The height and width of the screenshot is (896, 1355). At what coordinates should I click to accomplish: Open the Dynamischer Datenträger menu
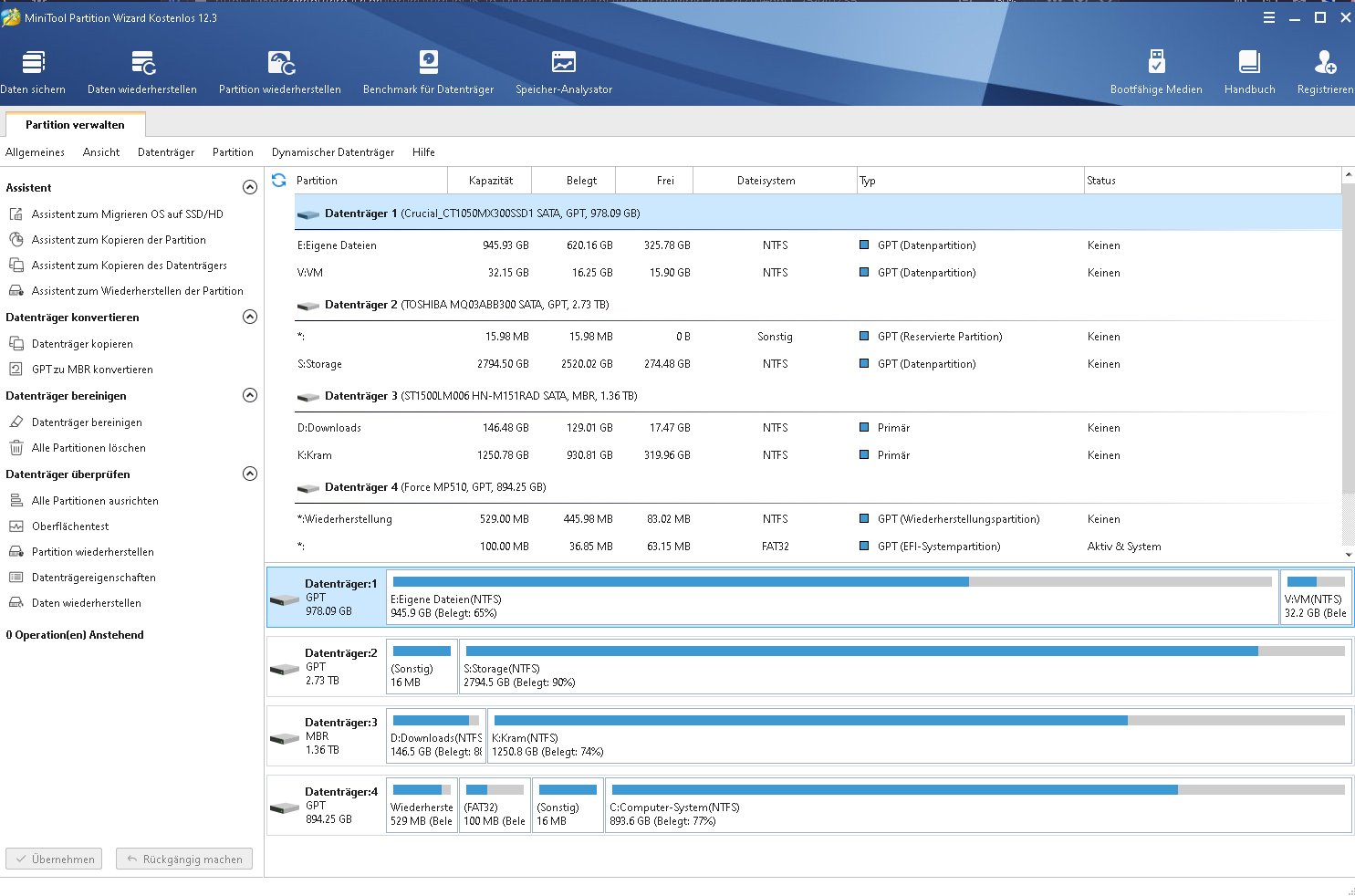[x=333, y=152]
